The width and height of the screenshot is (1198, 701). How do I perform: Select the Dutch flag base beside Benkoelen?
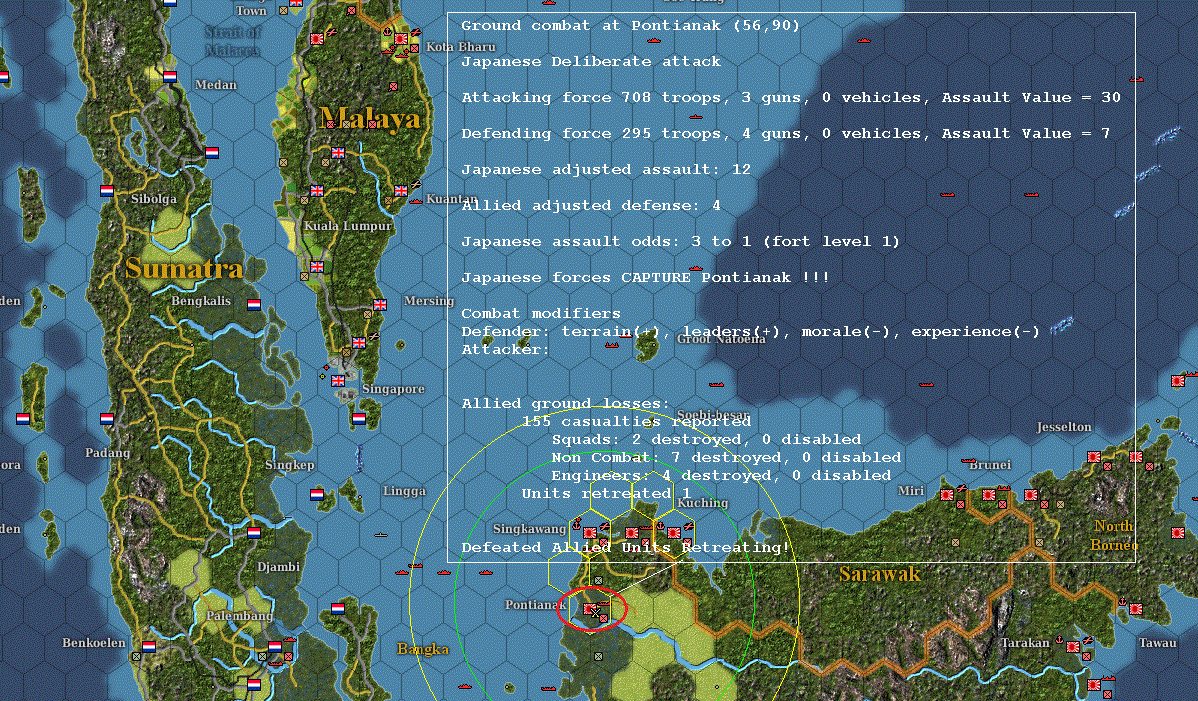(x=149, y=646)
